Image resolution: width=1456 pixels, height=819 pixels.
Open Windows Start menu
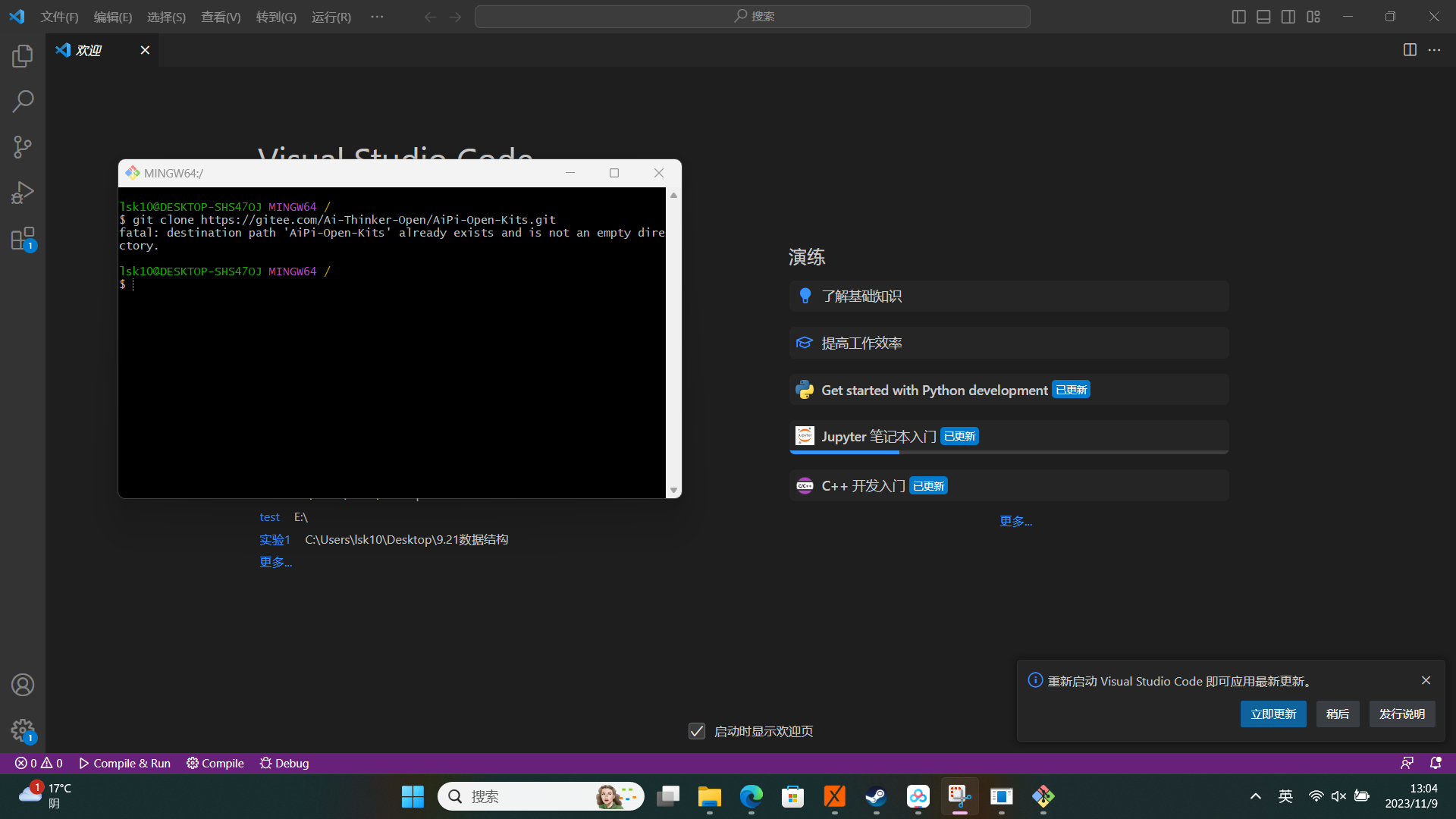413,796
